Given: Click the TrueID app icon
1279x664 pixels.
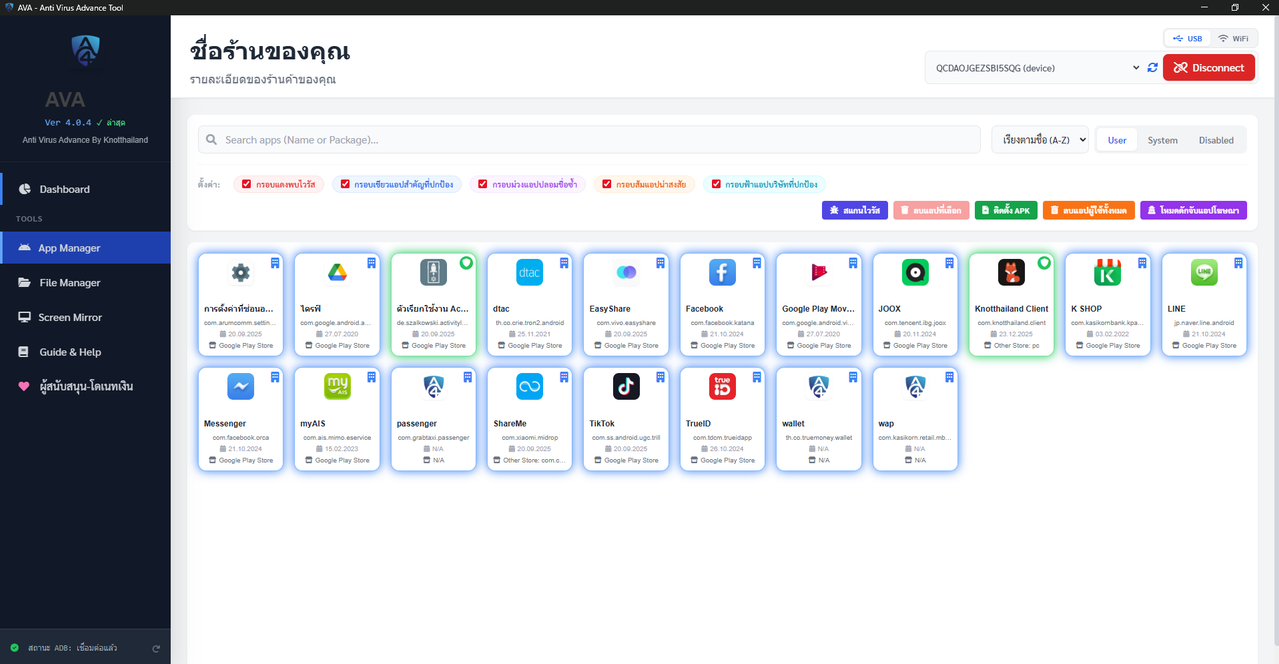Looking at the screenshot, I should (x=722, y=386).
